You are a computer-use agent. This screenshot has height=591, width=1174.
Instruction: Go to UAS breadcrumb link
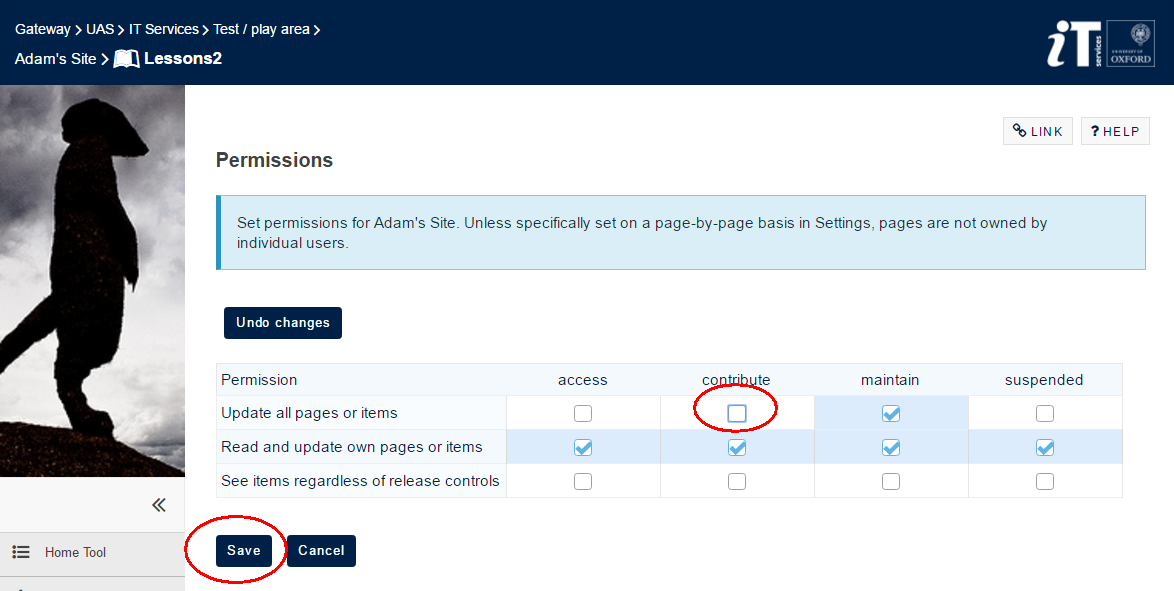click(x=100, y=29)
